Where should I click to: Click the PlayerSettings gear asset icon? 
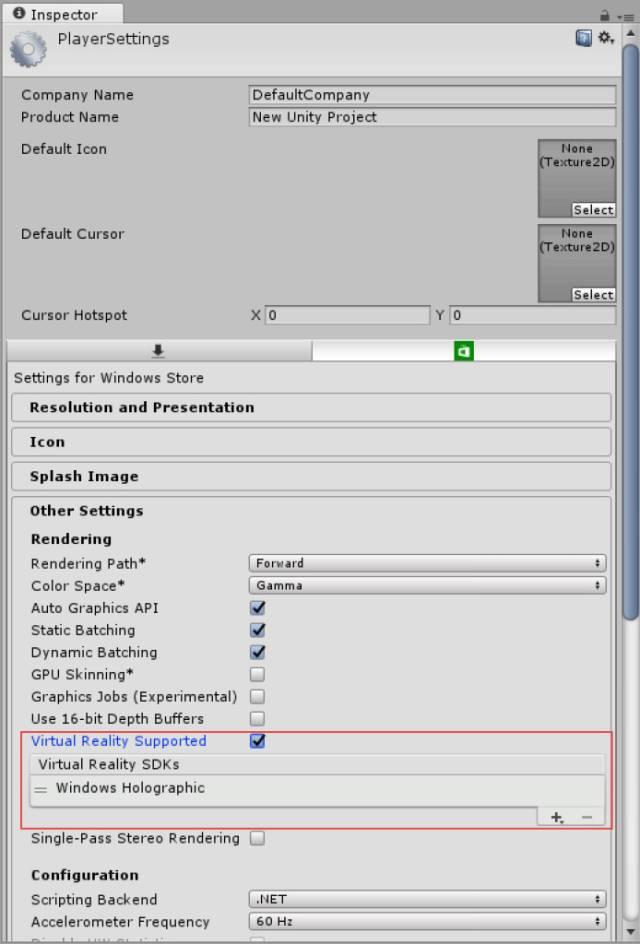(28, 49)
